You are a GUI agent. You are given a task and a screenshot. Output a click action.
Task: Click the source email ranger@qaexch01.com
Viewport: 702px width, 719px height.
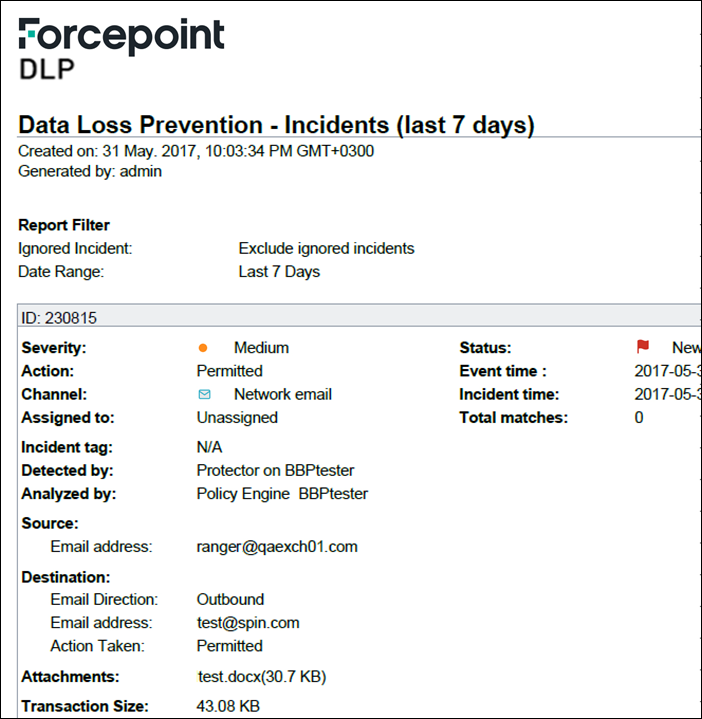click(x=277, y=546)
